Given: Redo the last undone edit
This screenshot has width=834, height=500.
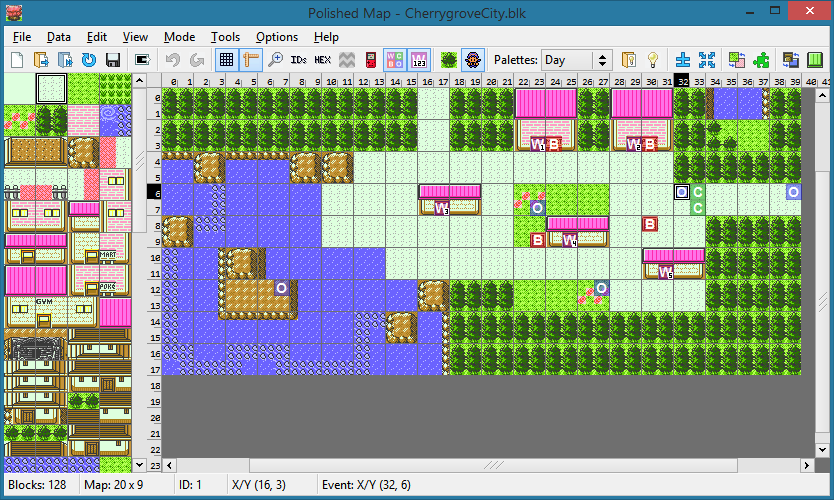Looking at the screenshot, I should [197, 60].
